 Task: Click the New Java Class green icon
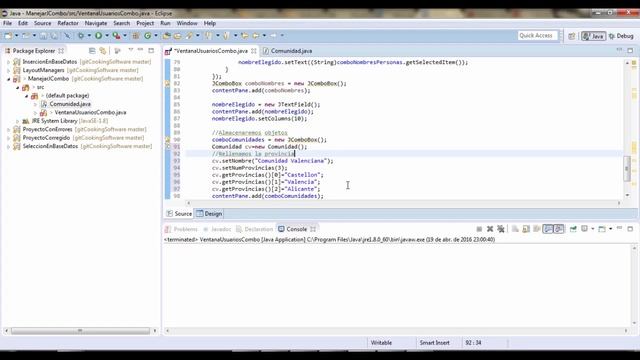tap(148, 36)
